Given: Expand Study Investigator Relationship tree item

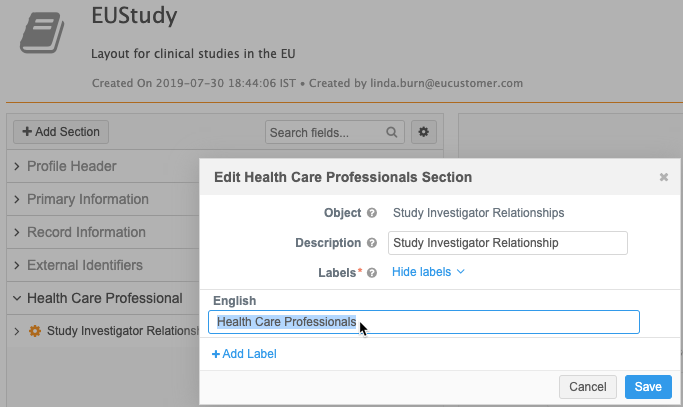Looking at the screenshot, I should (x=17, y=331).
